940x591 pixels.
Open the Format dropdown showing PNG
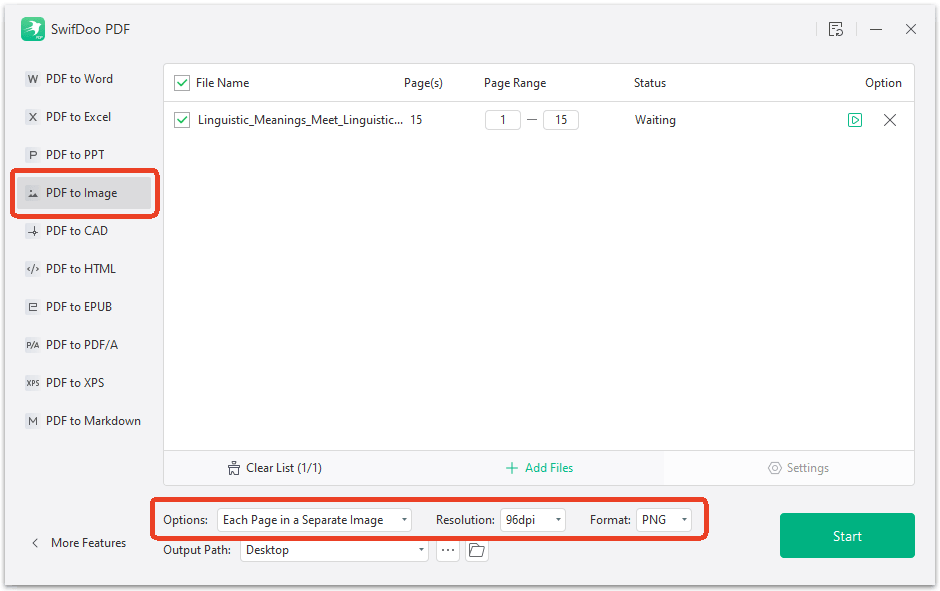click(664, 520)
